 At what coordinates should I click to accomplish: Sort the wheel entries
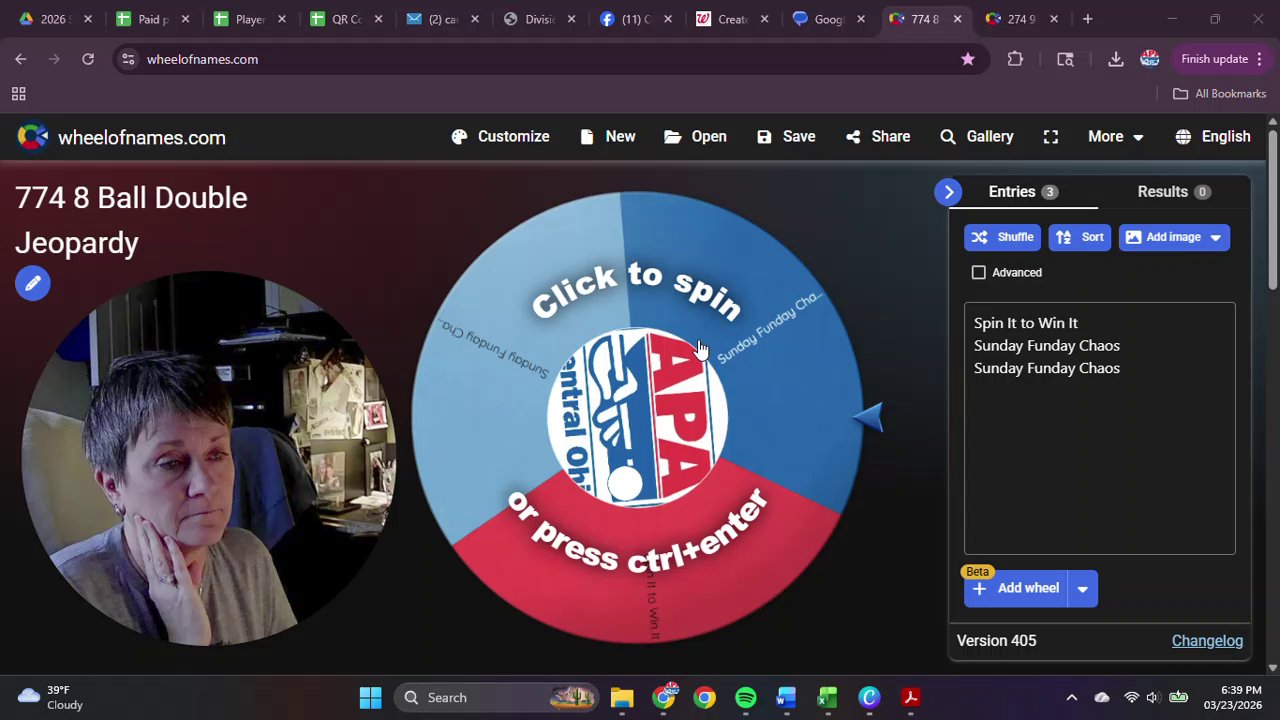tap(1080, 237)
